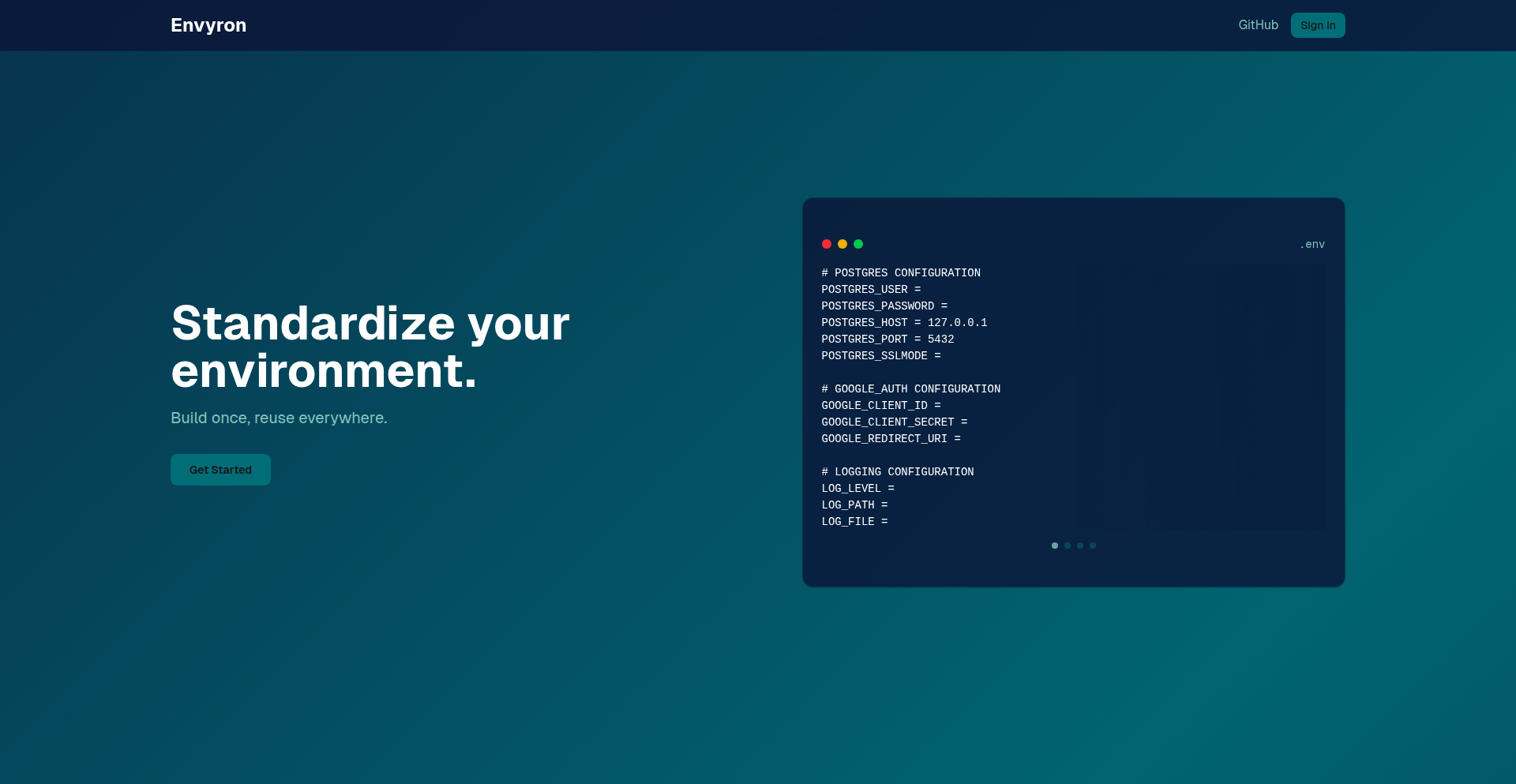Screen dimensions: 1516x784
Task: Click "Build once, reuse everywhere." tagline
Action: [279, 418]
